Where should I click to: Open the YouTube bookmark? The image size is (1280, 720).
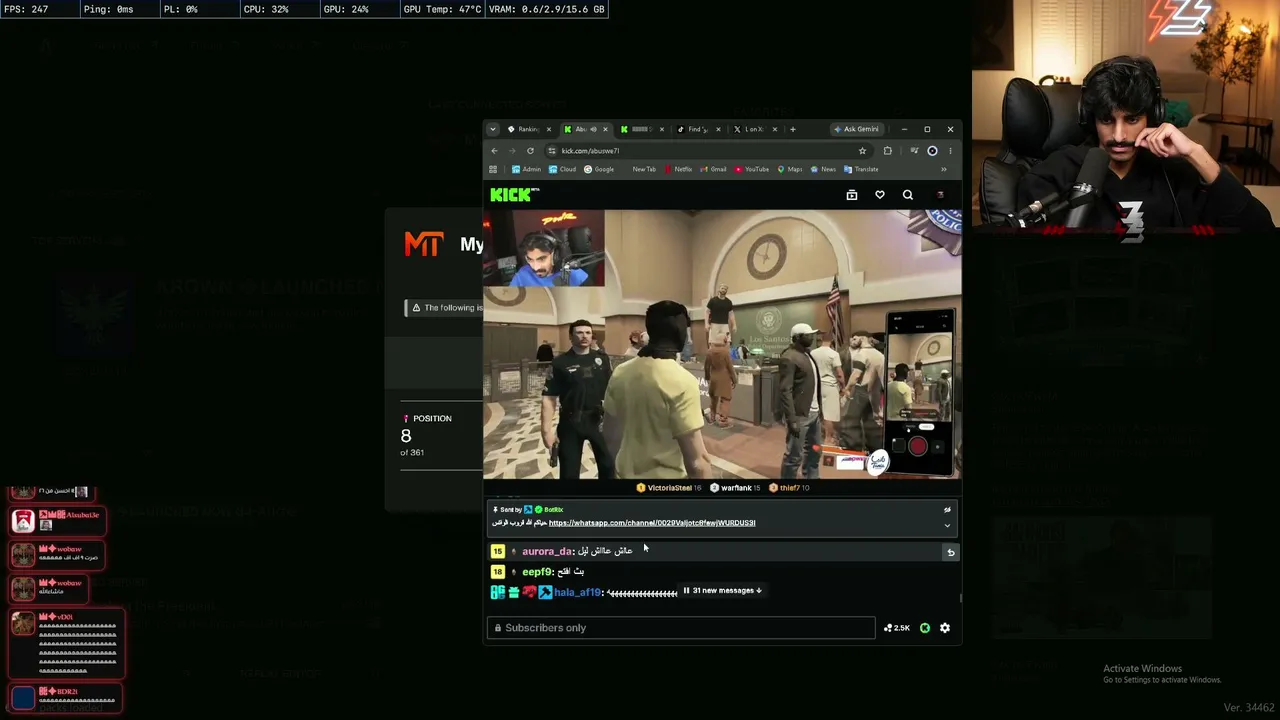click(752, 170)
